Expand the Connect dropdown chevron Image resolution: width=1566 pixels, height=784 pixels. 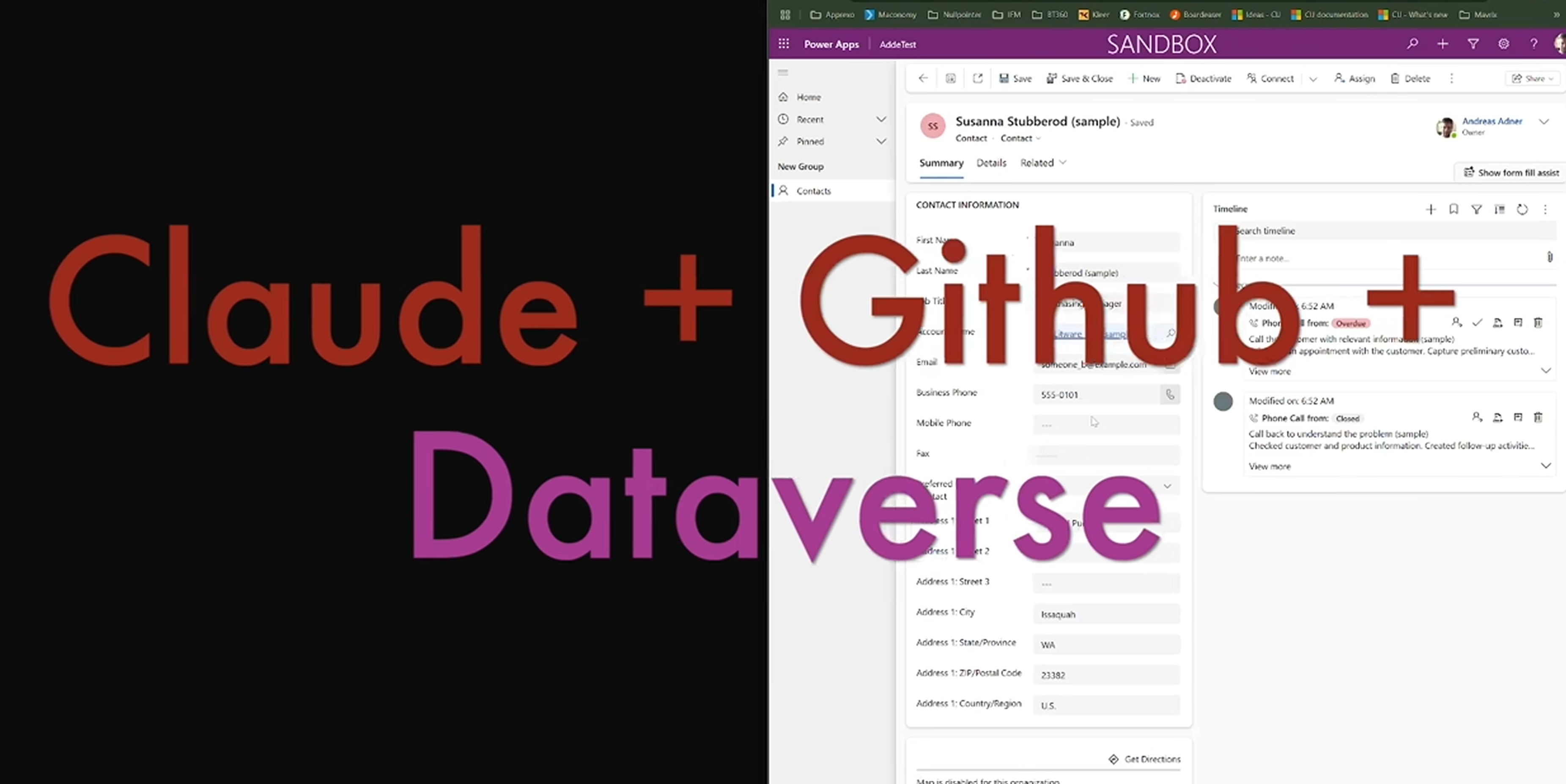[1313, 79]
